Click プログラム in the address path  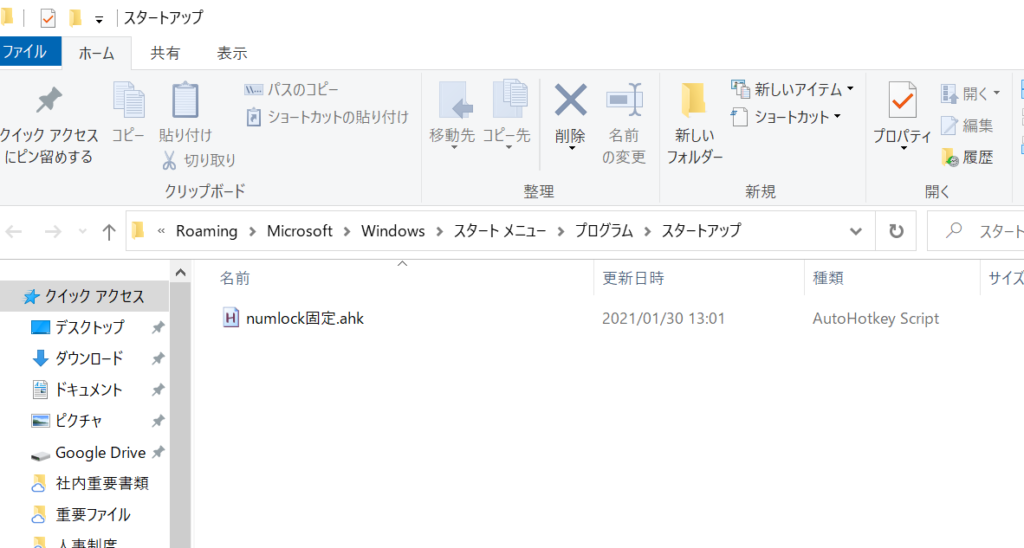pyautogui.click(x=604, y=231)
